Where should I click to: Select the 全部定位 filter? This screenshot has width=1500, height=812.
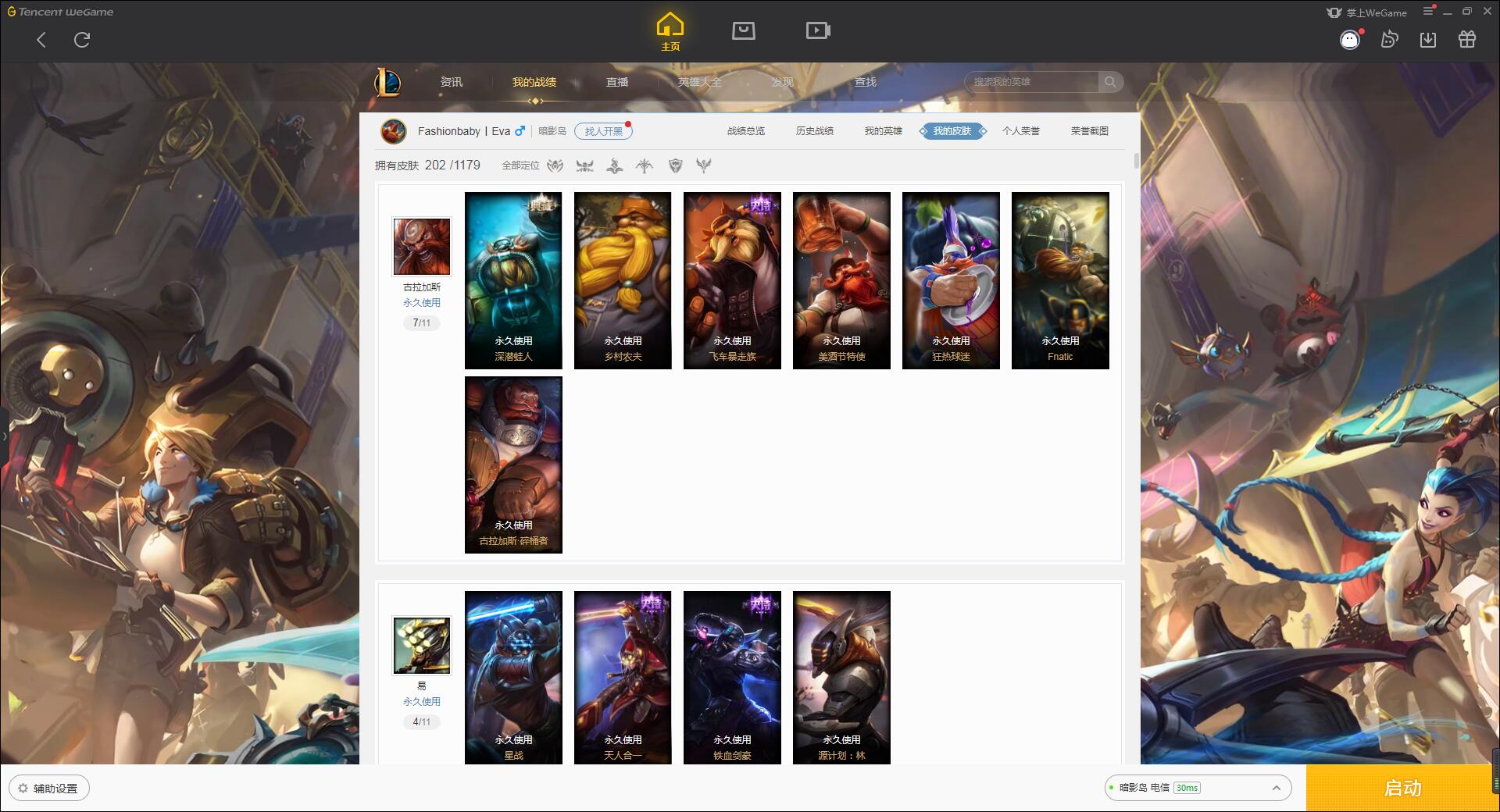click(520, 166)
